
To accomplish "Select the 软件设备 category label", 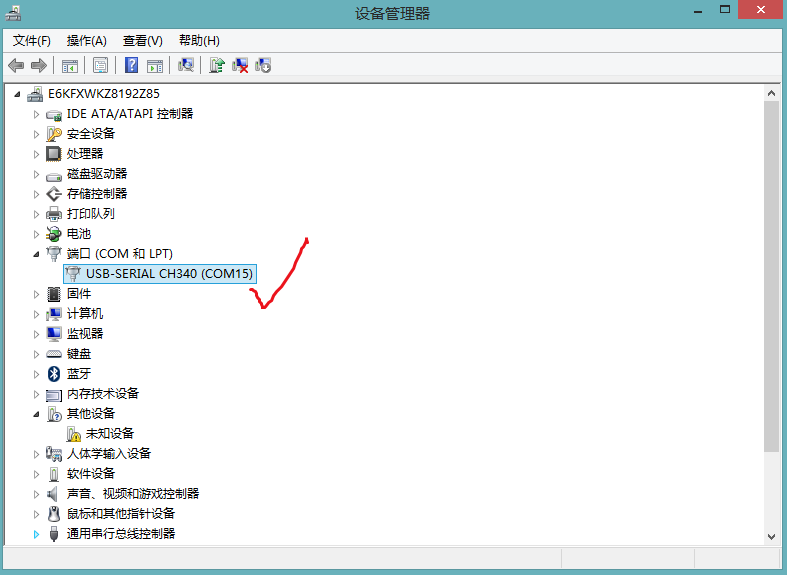I will (x=91, y=474).
